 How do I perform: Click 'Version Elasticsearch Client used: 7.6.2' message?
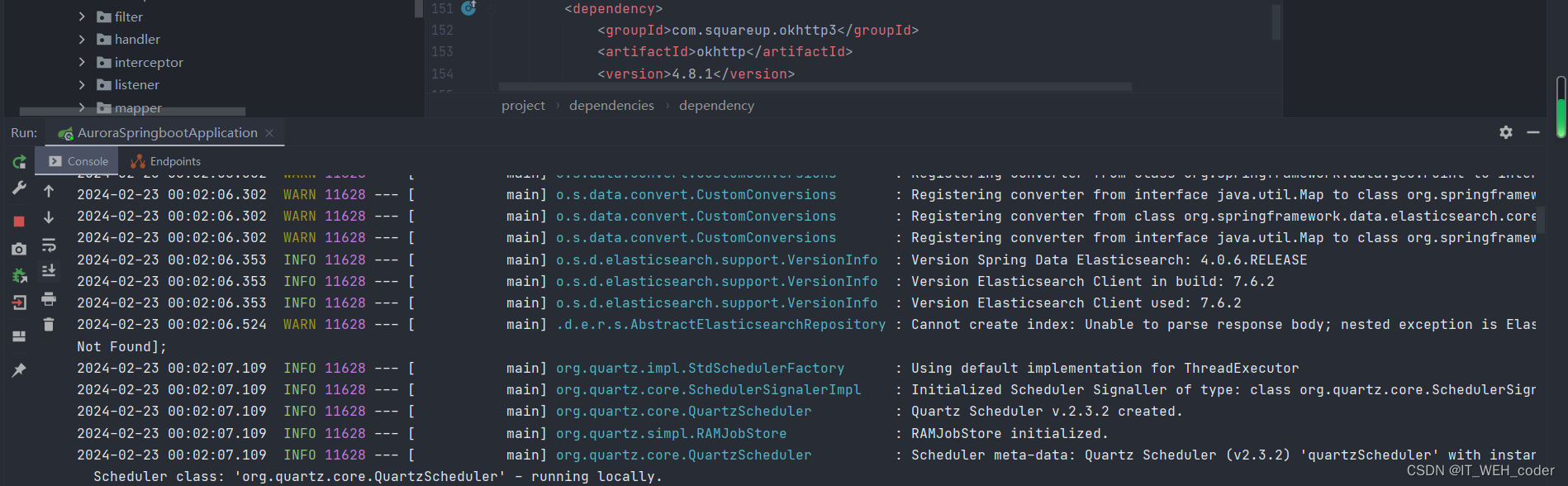pos(1076,303)
